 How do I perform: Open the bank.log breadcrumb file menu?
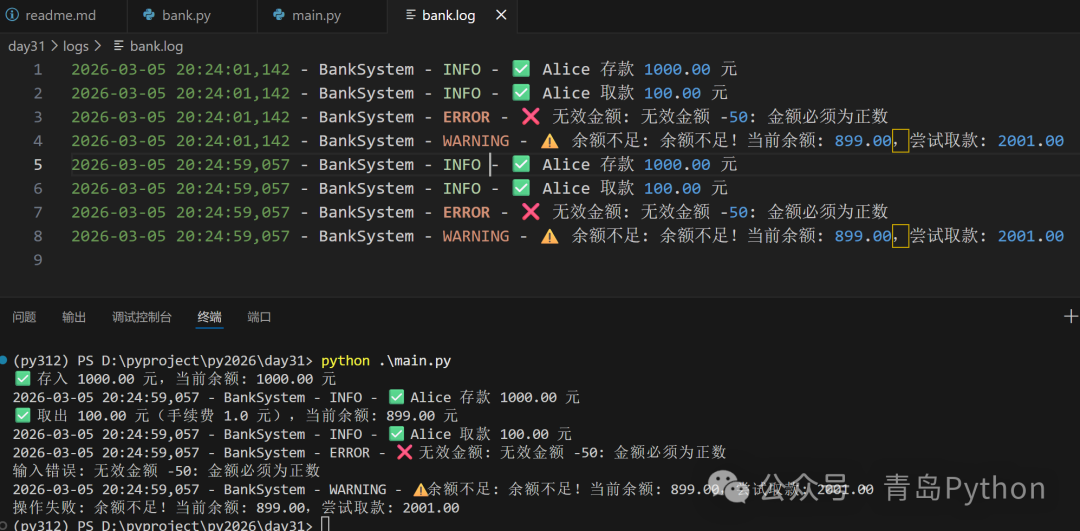click(156, 46)
